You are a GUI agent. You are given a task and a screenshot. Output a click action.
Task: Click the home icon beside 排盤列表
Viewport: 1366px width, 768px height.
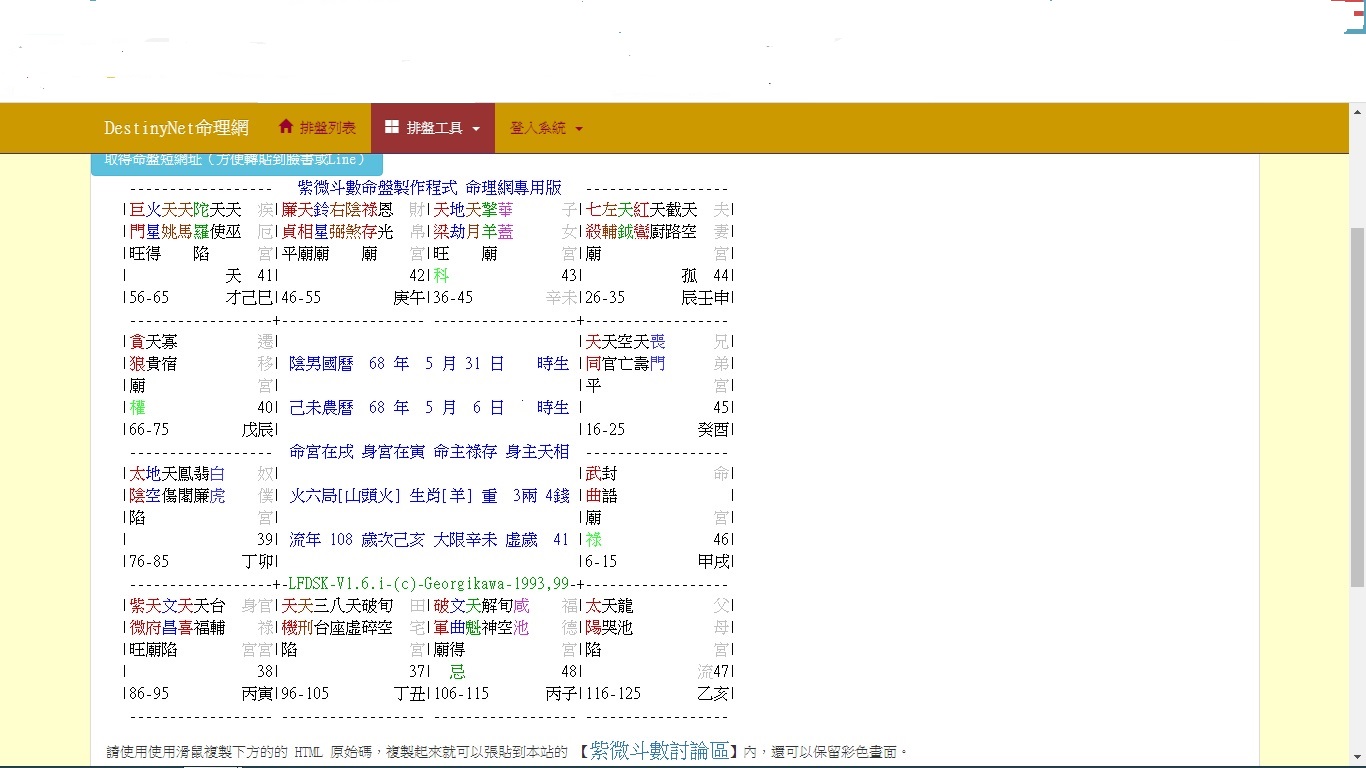(286, 127)
